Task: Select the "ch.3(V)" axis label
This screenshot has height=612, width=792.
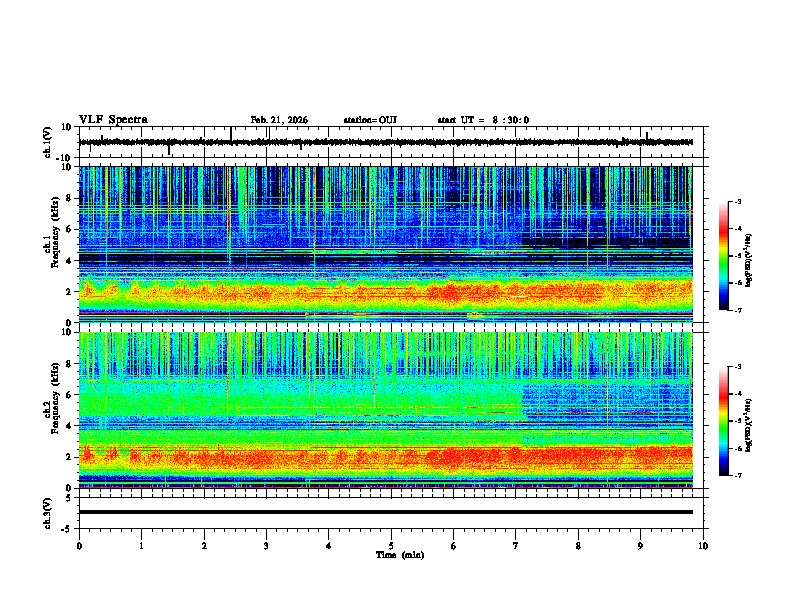Action: point(48,513)
